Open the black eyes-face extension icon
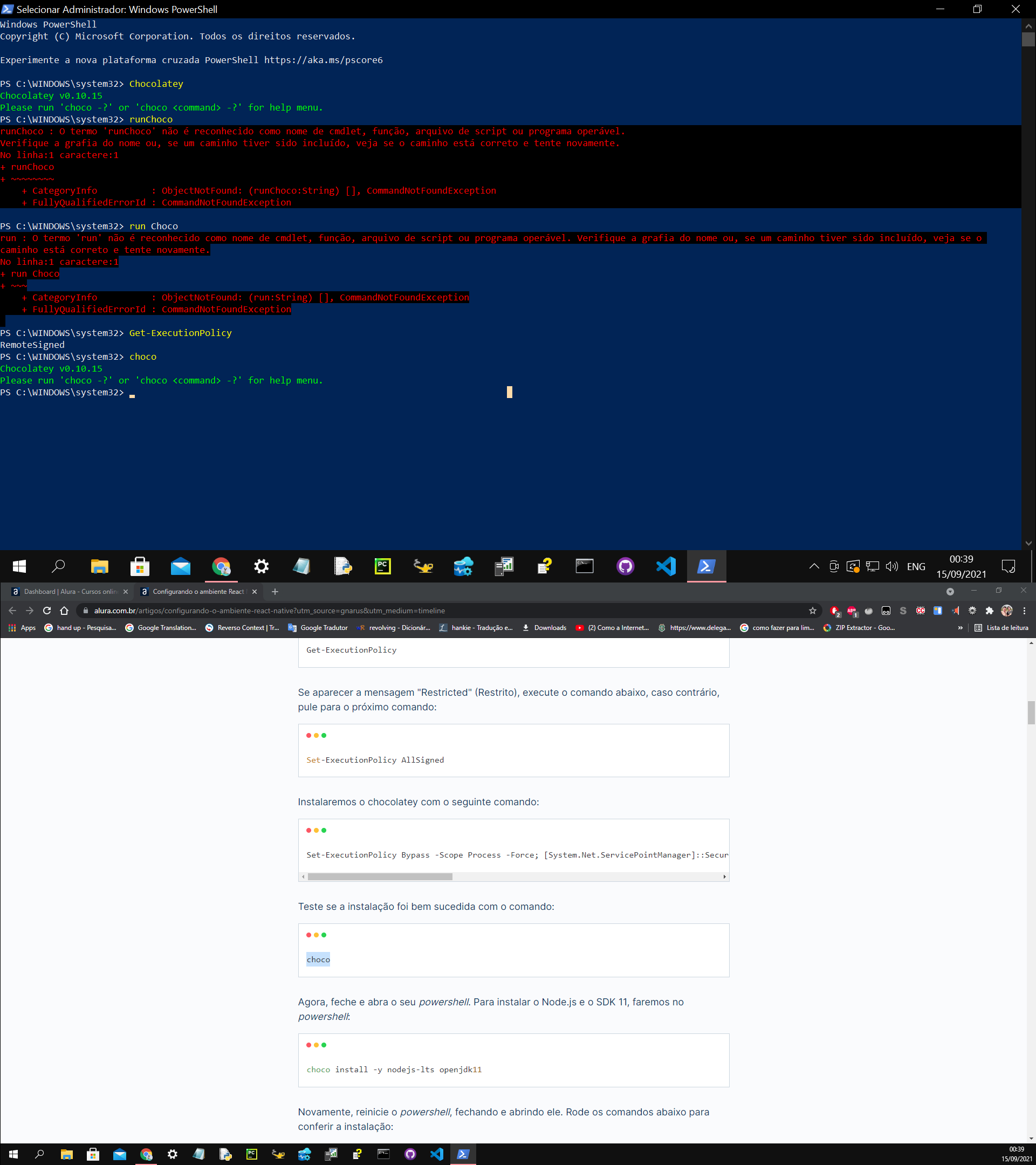The width and height of the screenshot is (1036, 1165). pyautogui.click(x=886, y=611)
